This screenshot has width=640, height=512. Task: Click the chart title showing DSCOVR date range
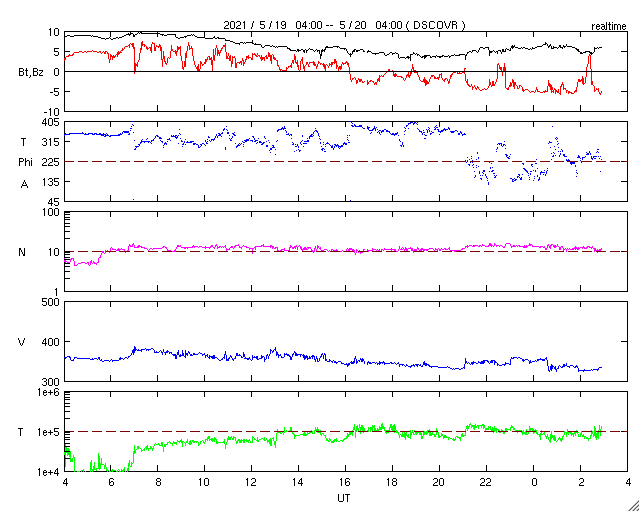coord(344,25)
